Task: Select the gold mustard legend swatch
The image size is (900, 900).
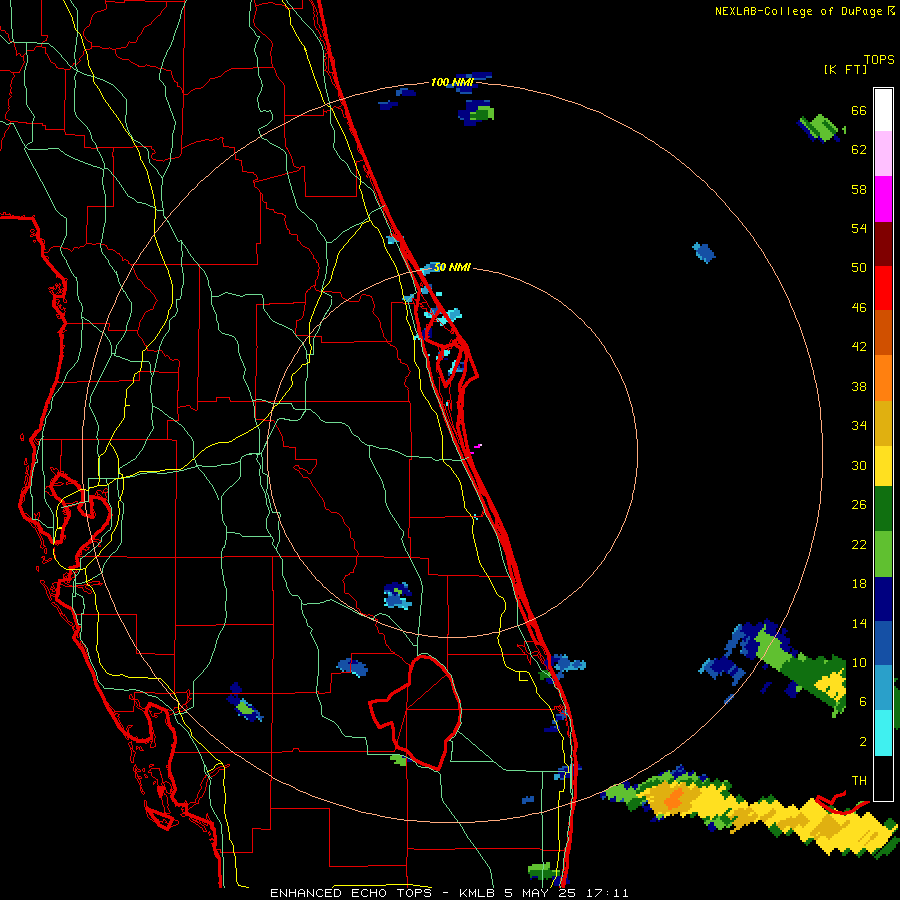Action: pyautogui.click(x=883, y=423)
